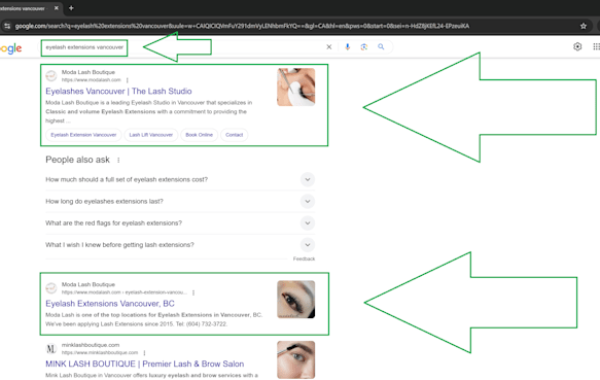The image size is (600, 380).
Task: Click the Mink Lash Boutique M favicon
Action: click(51, 349)
